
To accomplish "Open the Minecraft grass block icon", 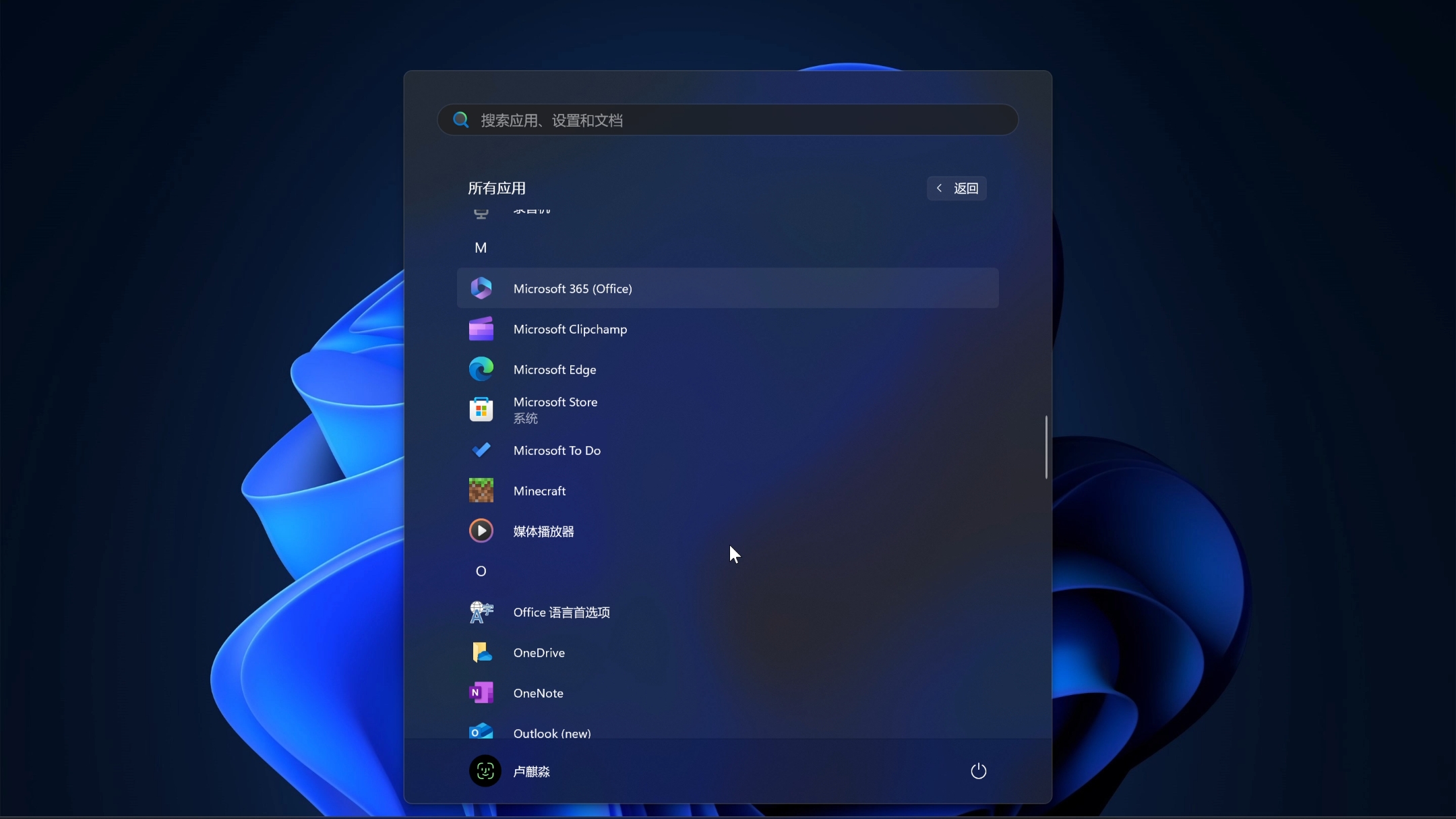I will pyautogui.click(x=481, y=491).
